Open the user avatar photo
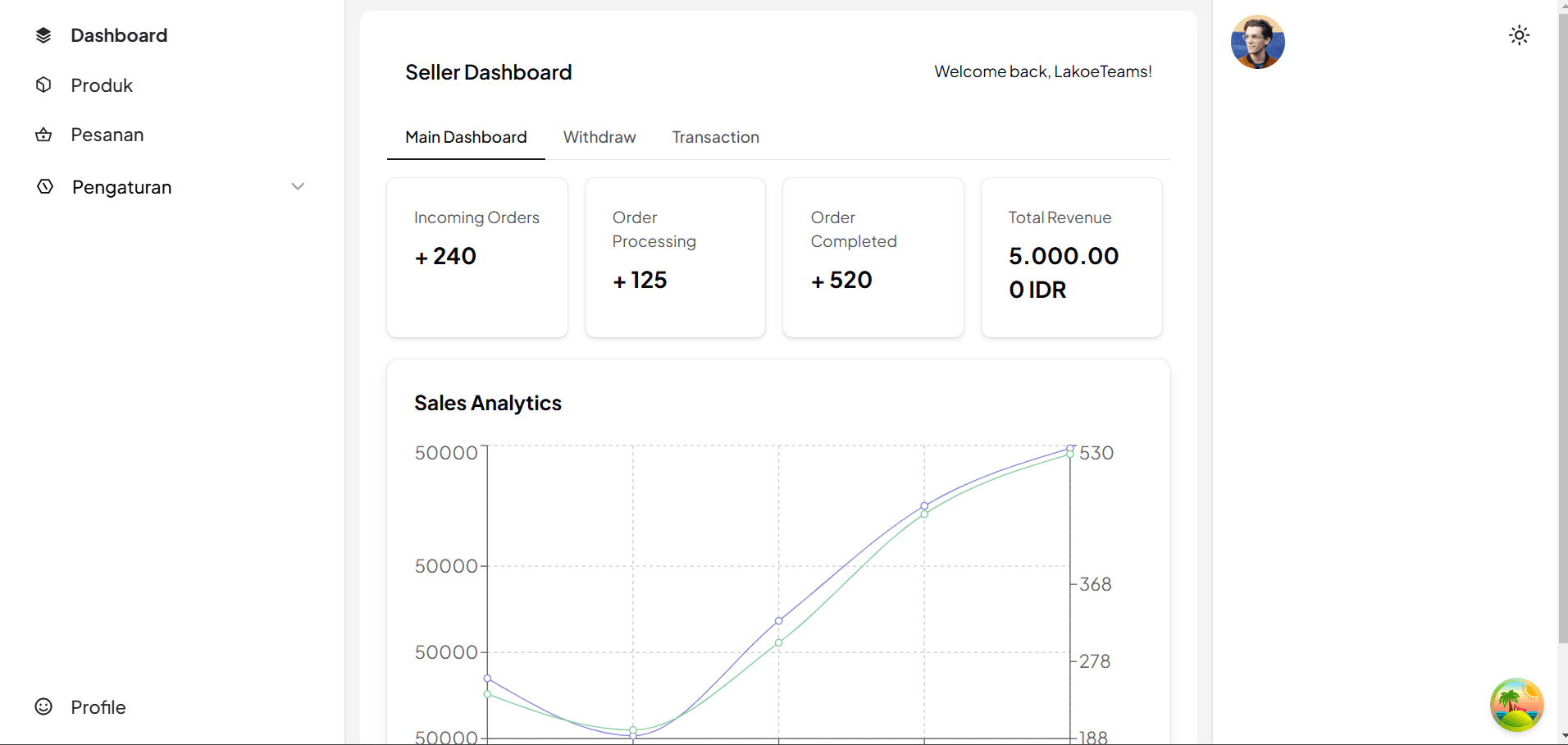 [x=1257, y=42]
